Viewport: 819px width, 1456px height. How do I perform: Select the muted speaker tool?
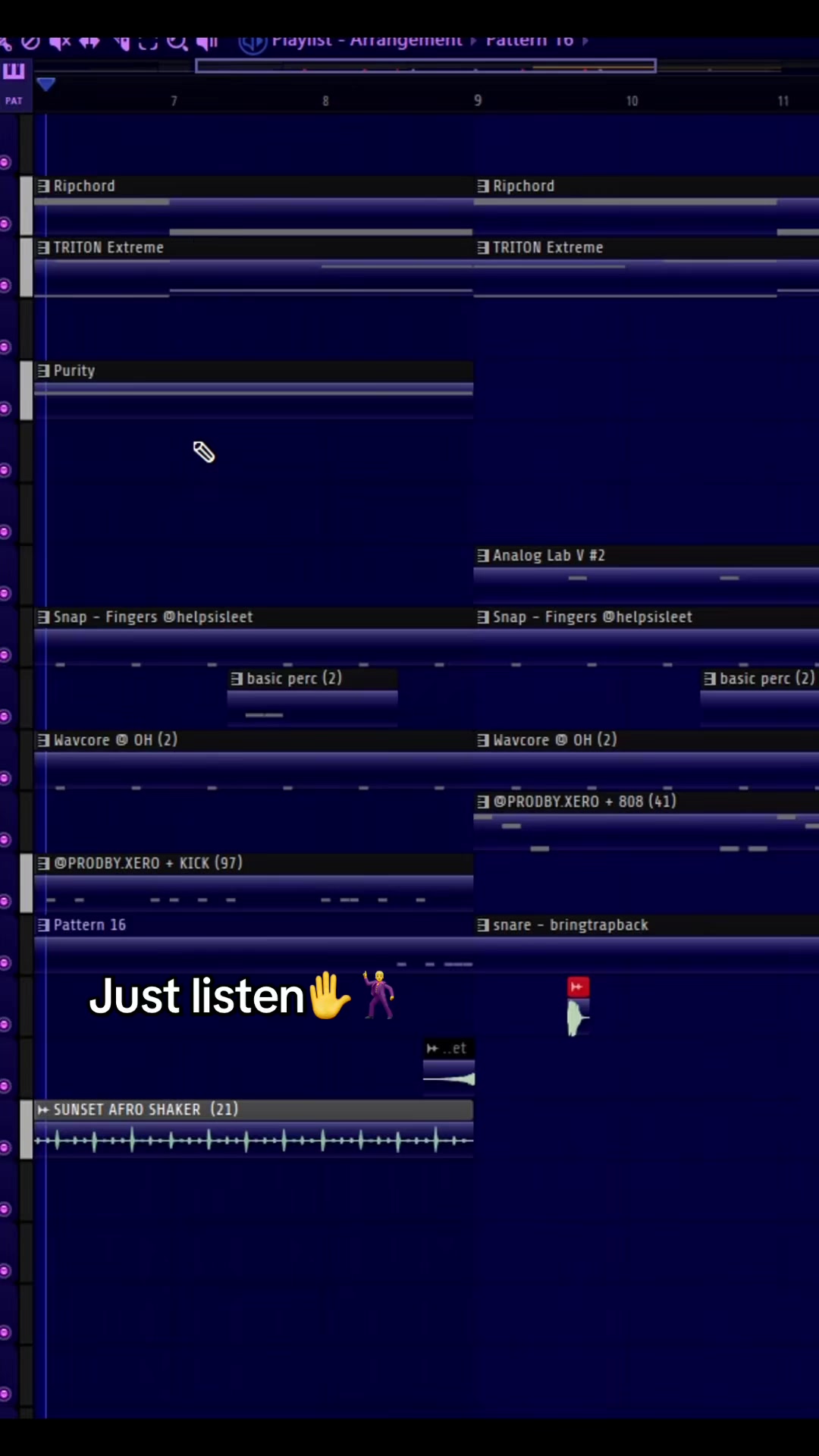[x=60, y=42]
